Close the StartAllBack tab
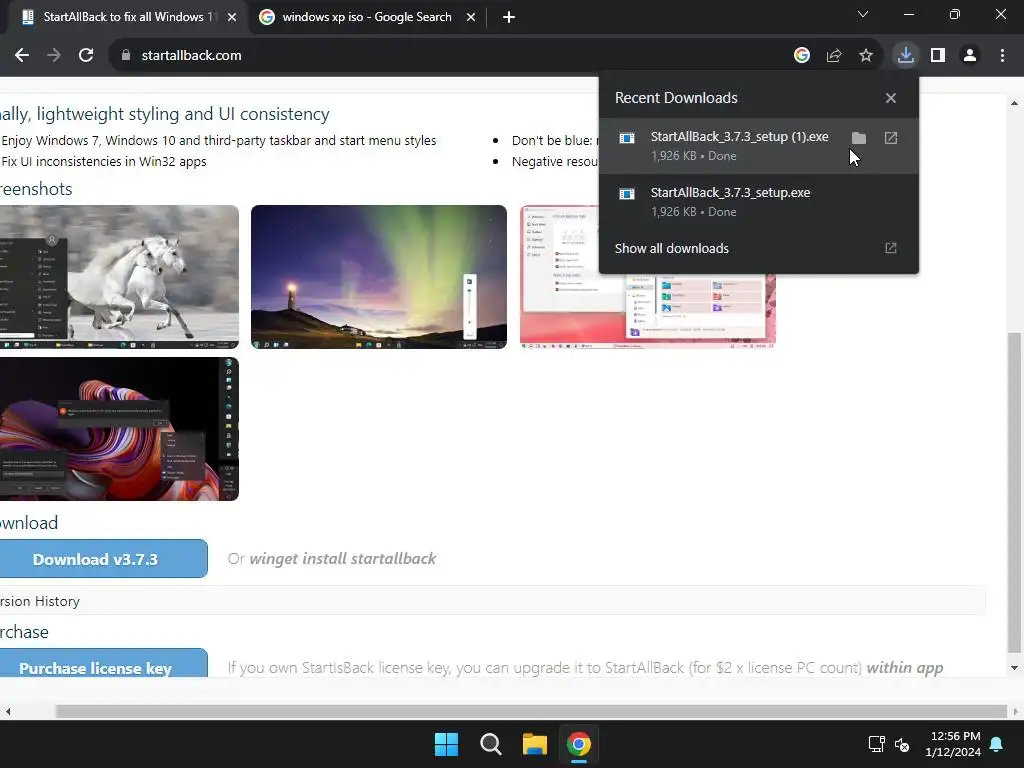1024x768 pixels. (232, 17)
